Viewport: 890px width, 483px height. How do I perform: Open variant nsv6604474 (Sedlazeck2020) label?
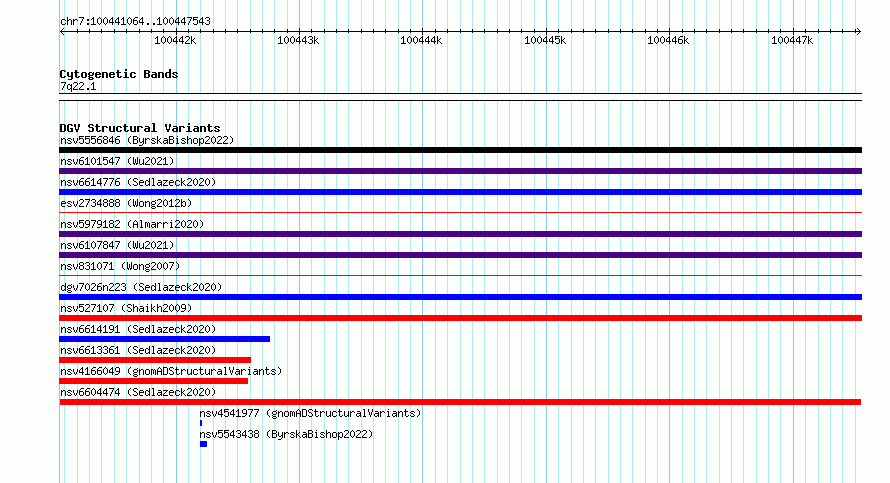coord(138,392)
